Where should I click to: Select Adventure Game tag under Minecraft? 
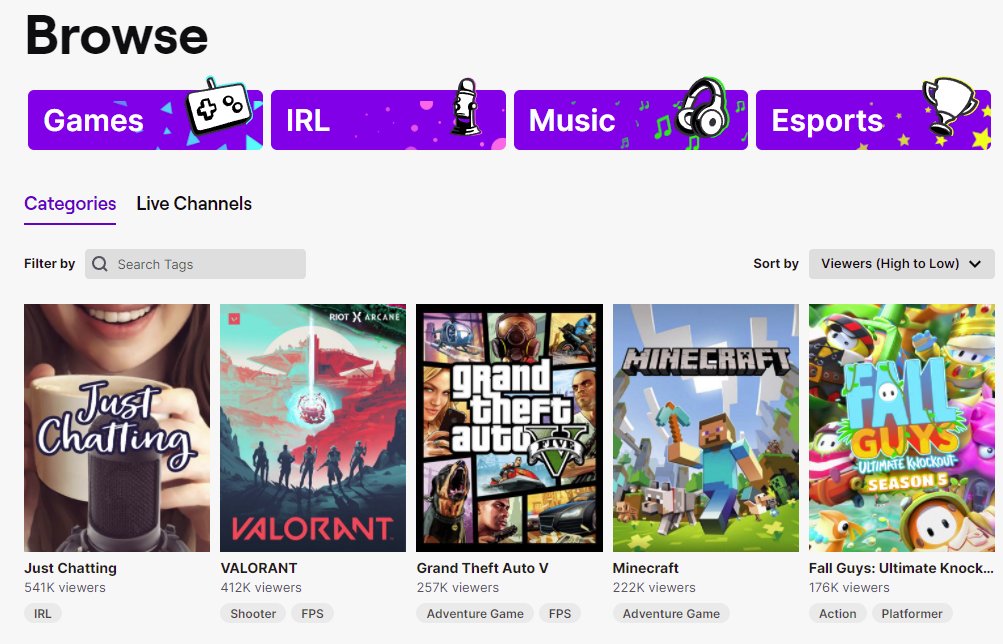click(x=671, y=613)
